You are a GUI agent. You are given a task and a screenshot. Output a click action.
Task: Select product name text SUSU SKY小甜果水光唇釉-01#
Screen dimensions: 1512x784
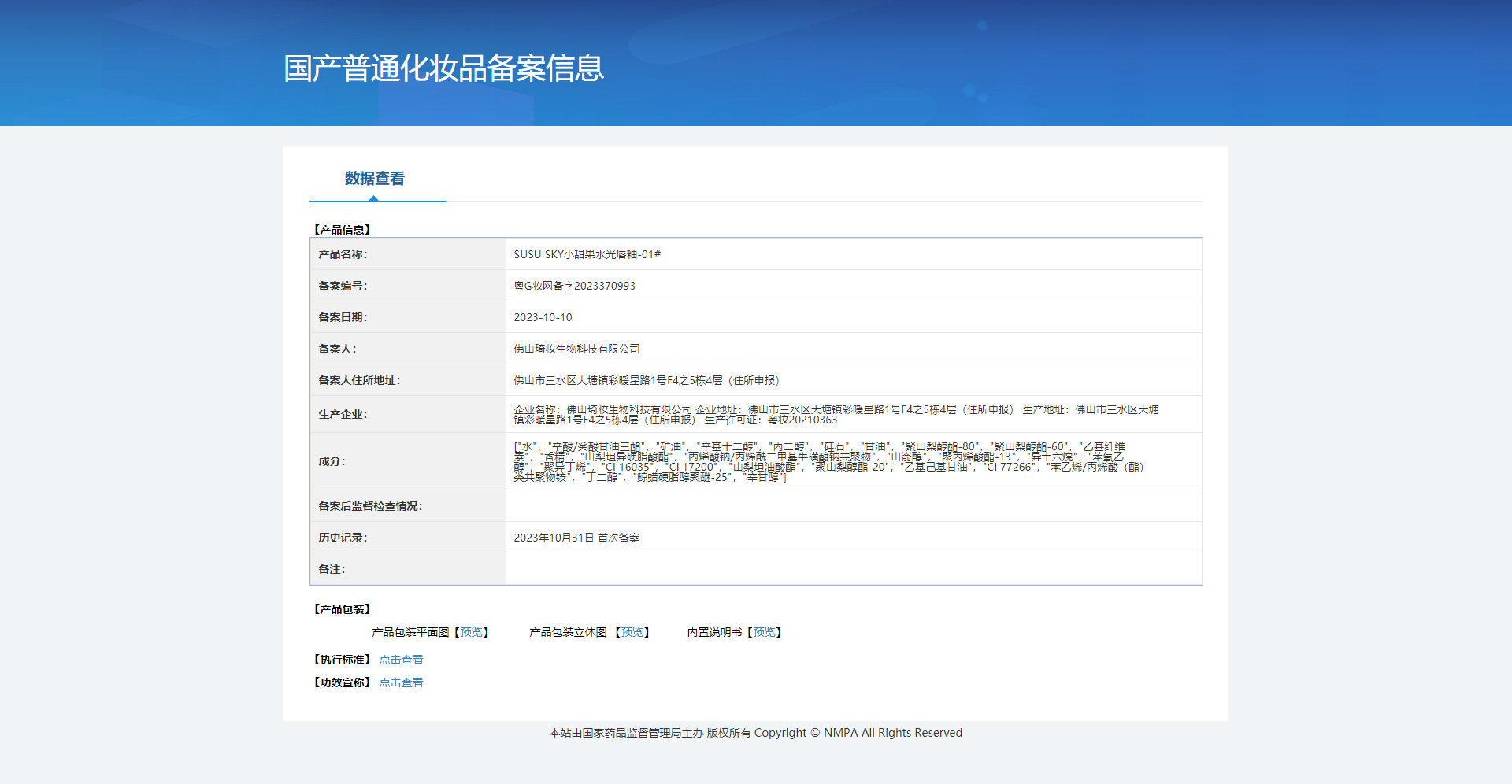(587, 254)
